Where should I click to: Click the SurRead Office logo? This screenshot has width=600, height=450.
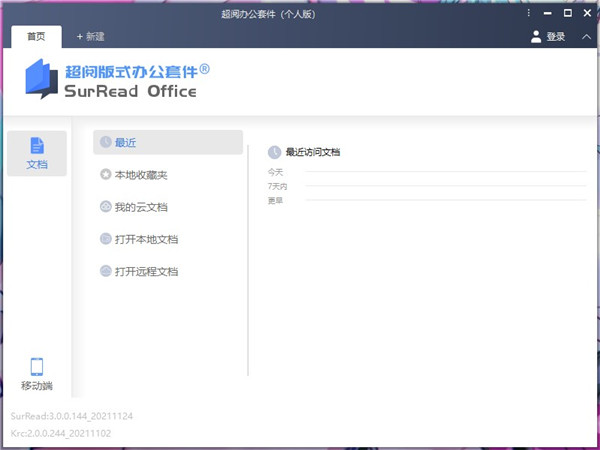point(117,79)
